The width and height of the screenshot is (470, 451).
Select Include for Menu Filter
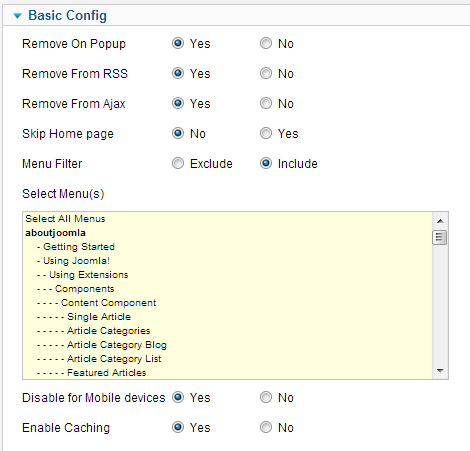point(266,163)
